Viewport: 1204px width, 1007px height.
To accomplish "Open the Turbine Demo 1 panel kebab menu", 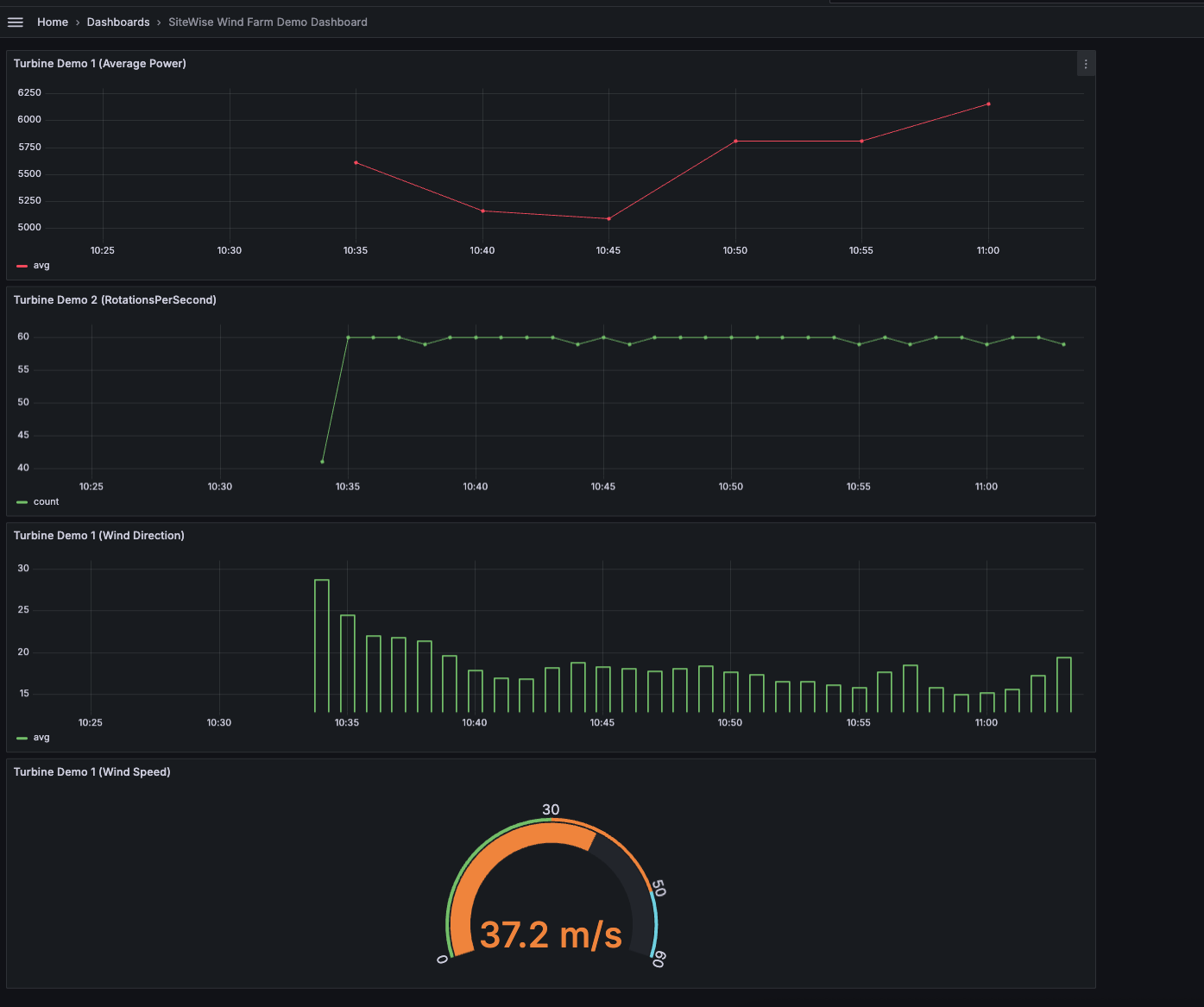I will tap(1086, 63).
